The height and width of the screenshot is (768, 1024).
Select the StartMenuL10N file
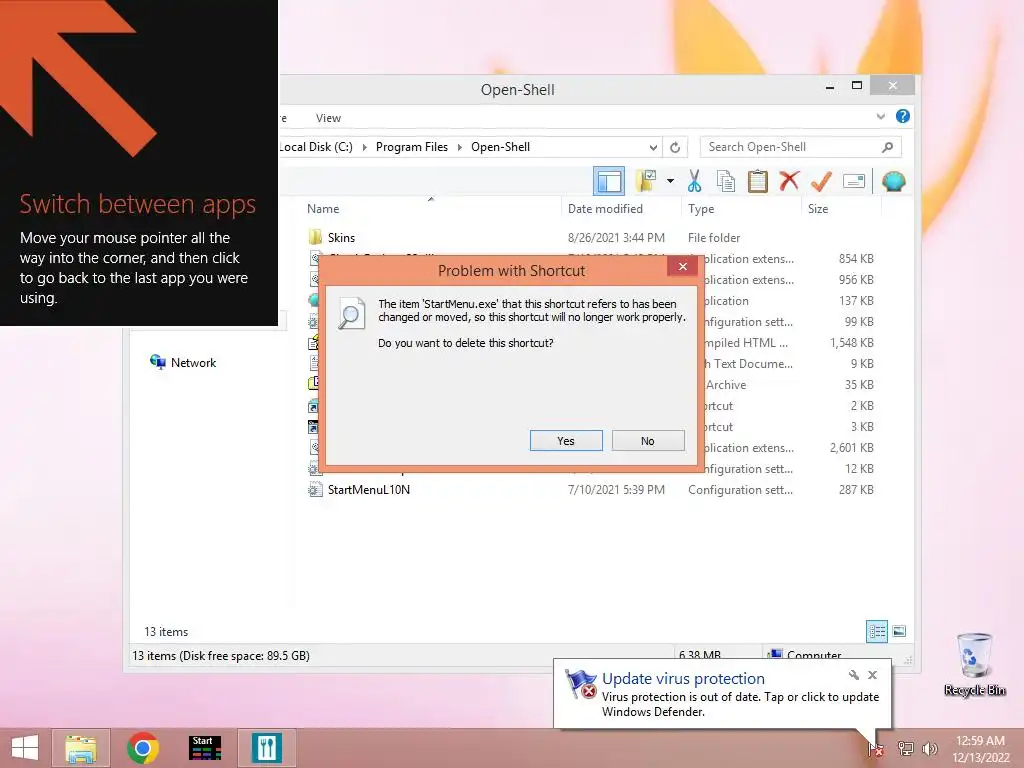368,490
